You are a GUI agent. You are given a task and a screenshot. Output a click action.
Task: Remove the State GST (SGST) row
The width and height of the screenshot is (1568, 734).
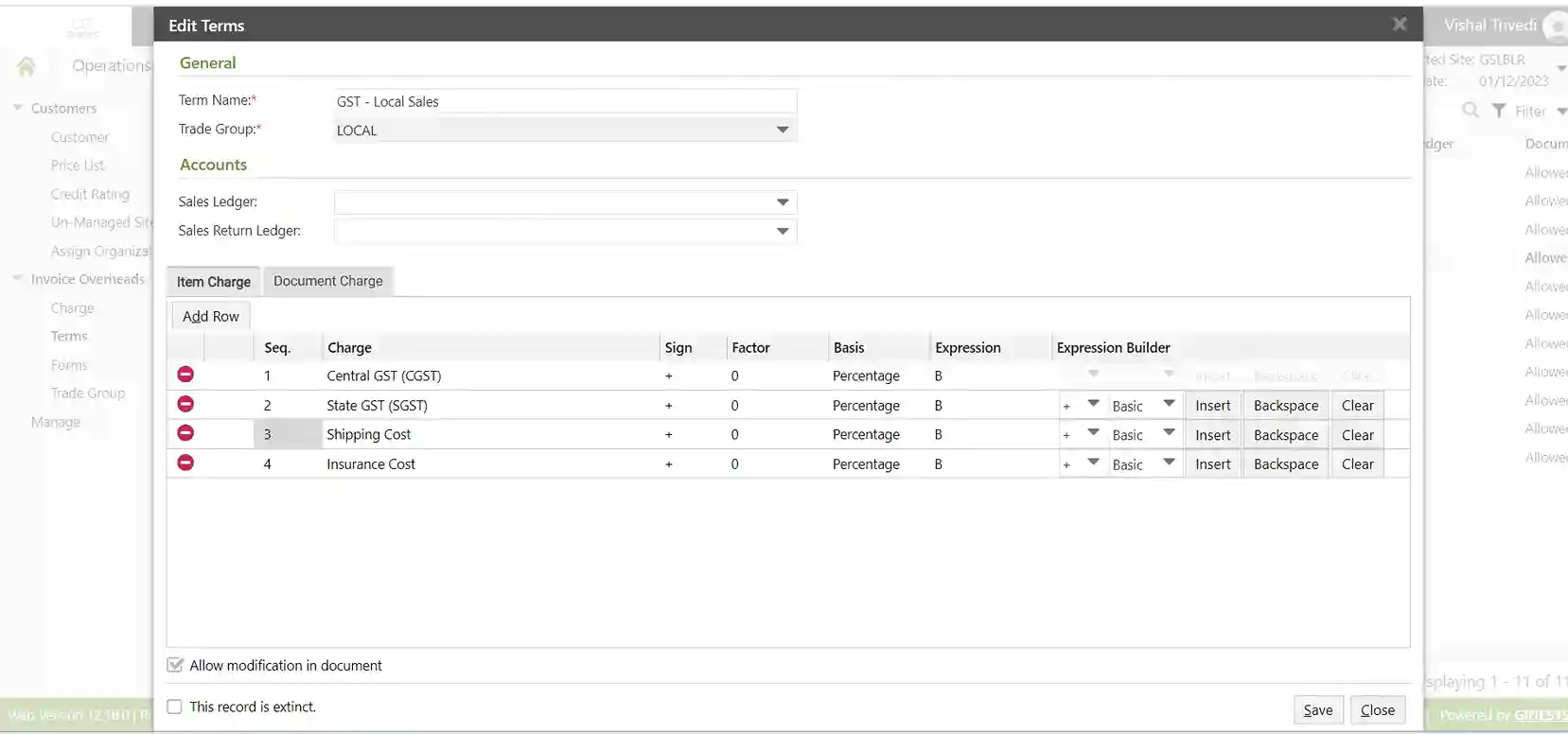185,404
